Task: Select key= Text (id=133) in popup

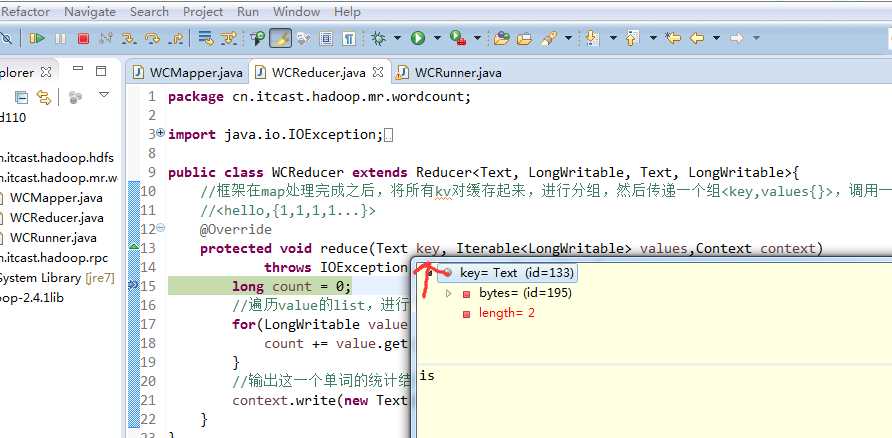Action: pos(506,273)
